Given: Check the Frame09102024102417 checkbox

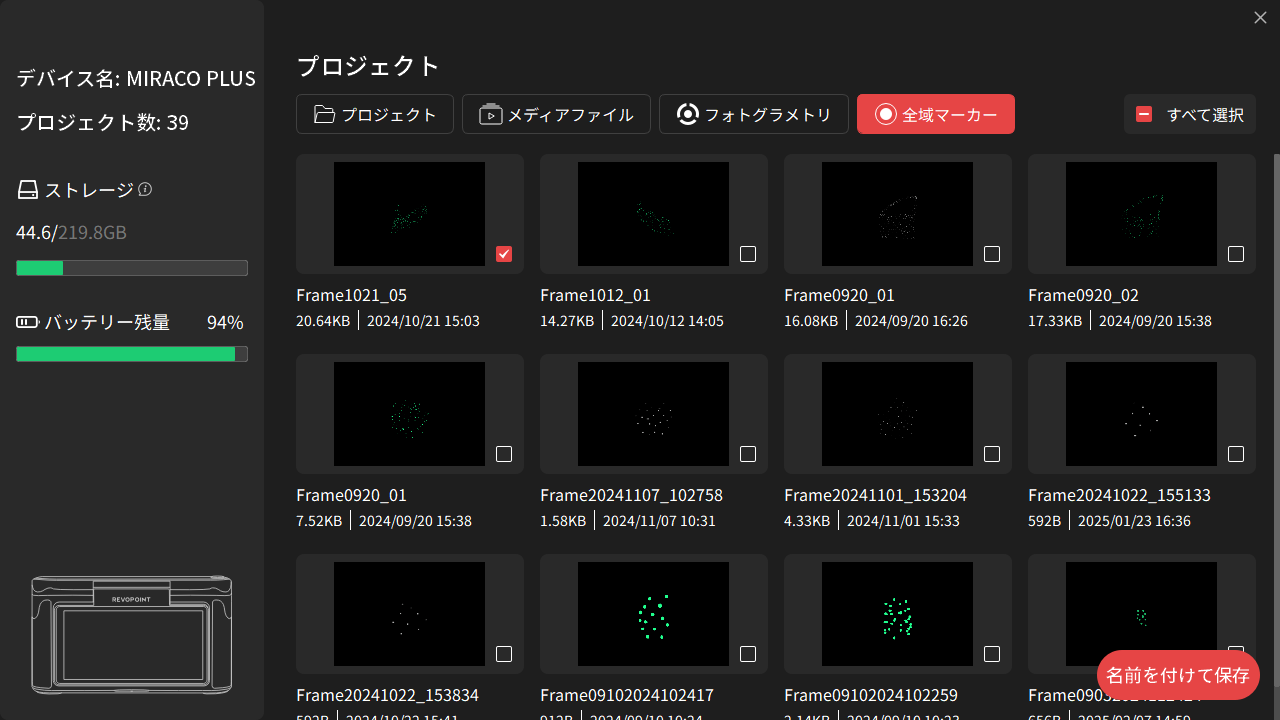Looking at the screenshot, I should (x=748, y=654).
